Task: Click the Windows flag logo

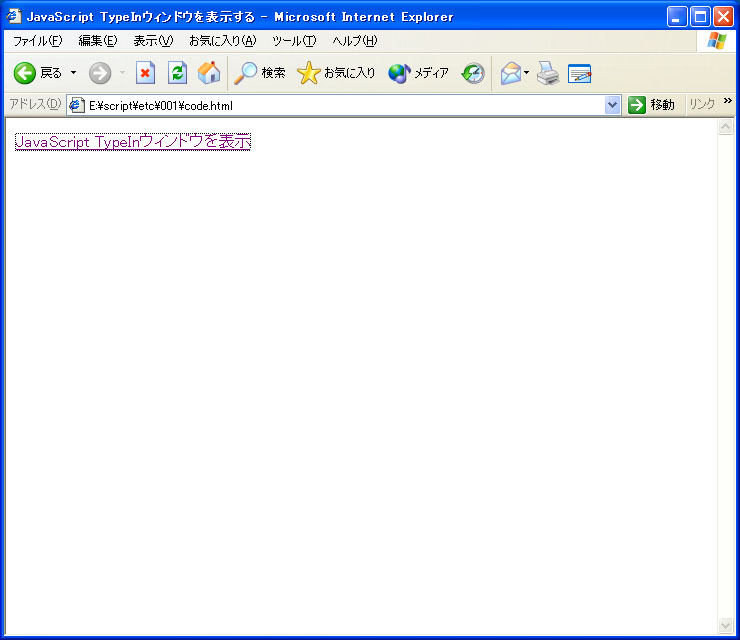Action: pos(717,41)
